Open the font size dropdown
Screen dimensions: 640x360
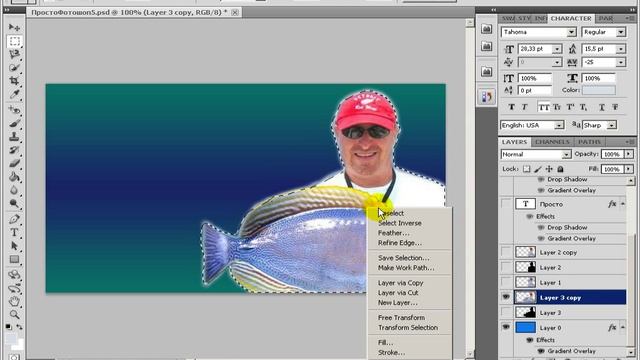pos(557,49)
